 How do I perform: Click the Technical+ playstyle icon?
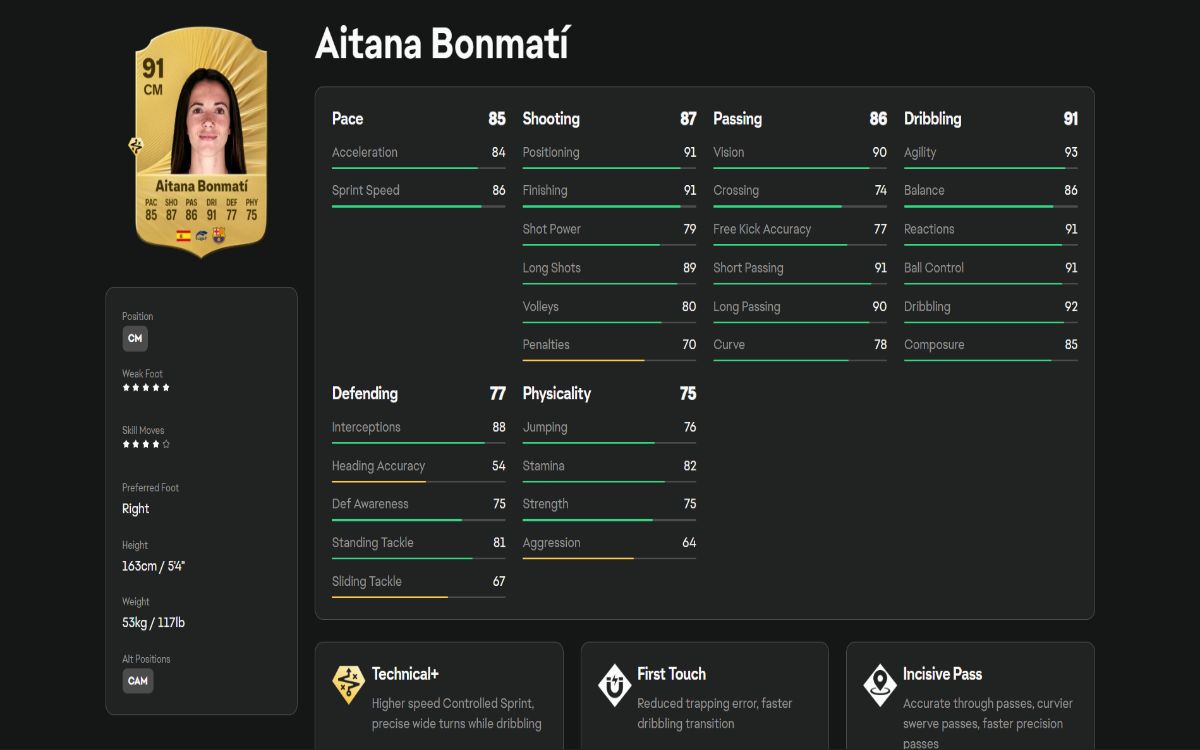[348, 684]
